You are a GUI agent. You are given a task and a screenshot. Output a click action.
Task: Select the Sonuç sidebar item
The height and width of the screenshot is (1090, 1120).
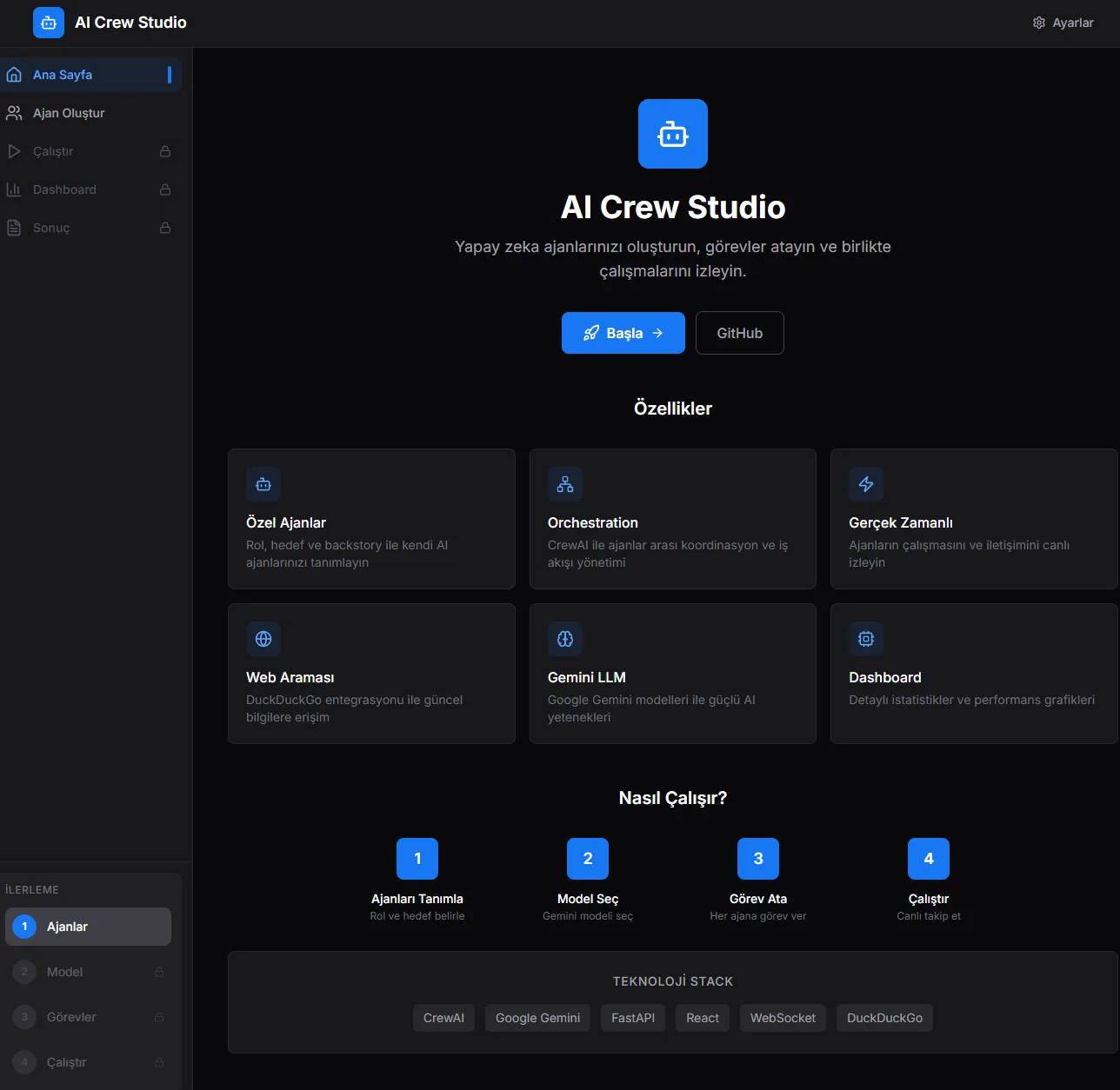(x=90, y=228)
